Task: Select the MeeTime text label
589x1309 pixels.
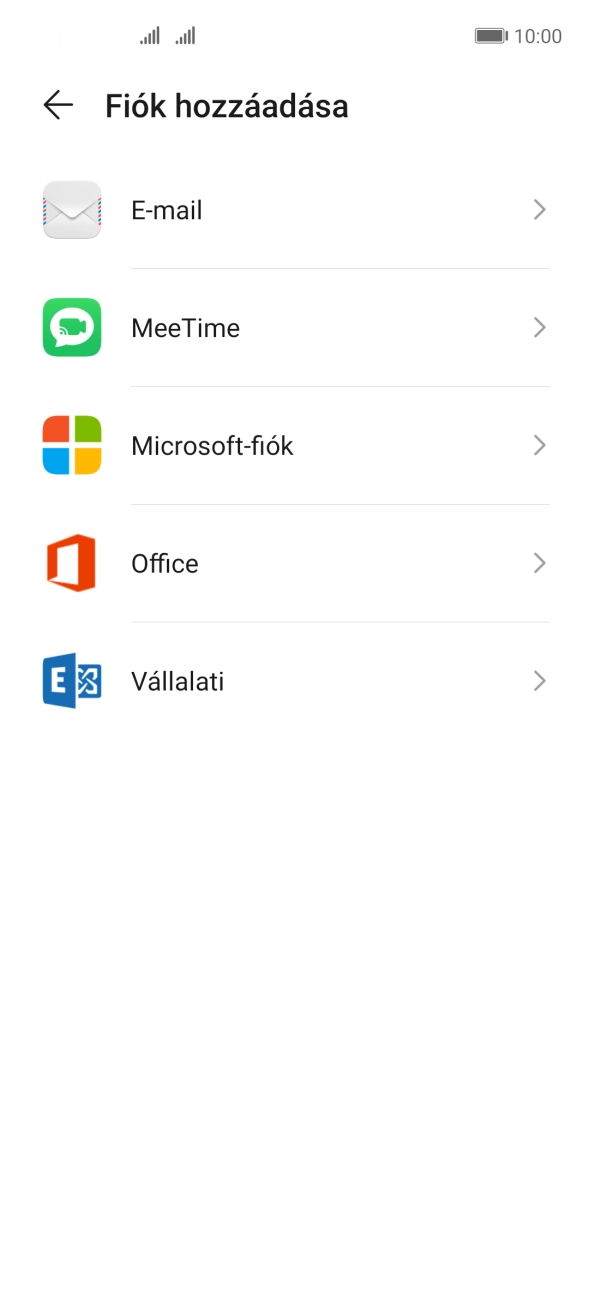Action: point(186,327)
